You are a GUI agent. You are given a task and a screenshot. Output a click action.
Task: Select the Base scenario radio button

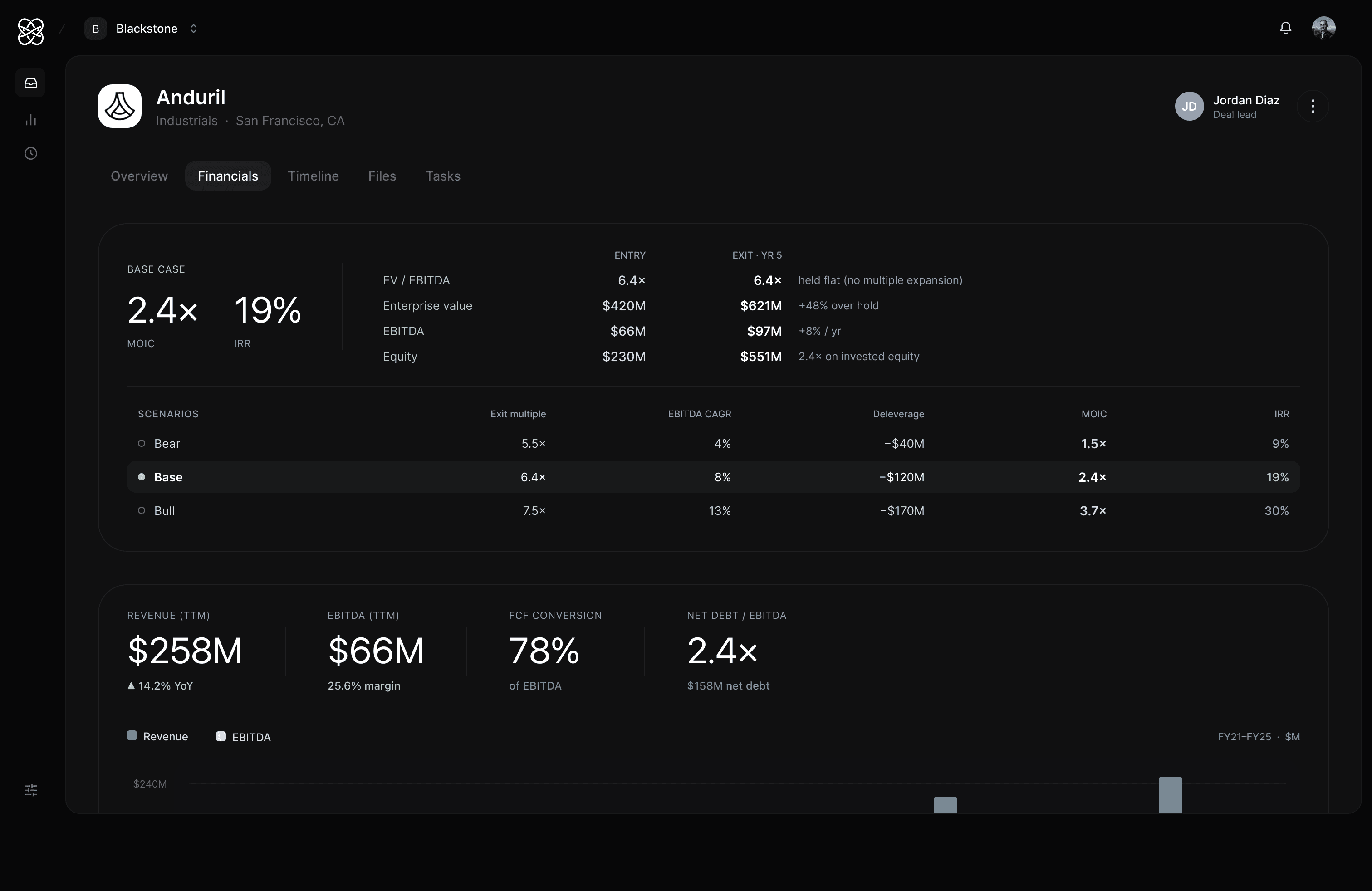pyautogui.click(x=141, y=477)
